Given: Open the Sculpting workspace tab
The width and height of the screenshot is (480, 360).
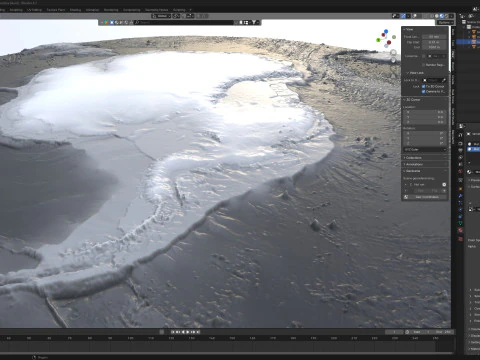Looking at the screenshot, I should click(x=16, y=10).
